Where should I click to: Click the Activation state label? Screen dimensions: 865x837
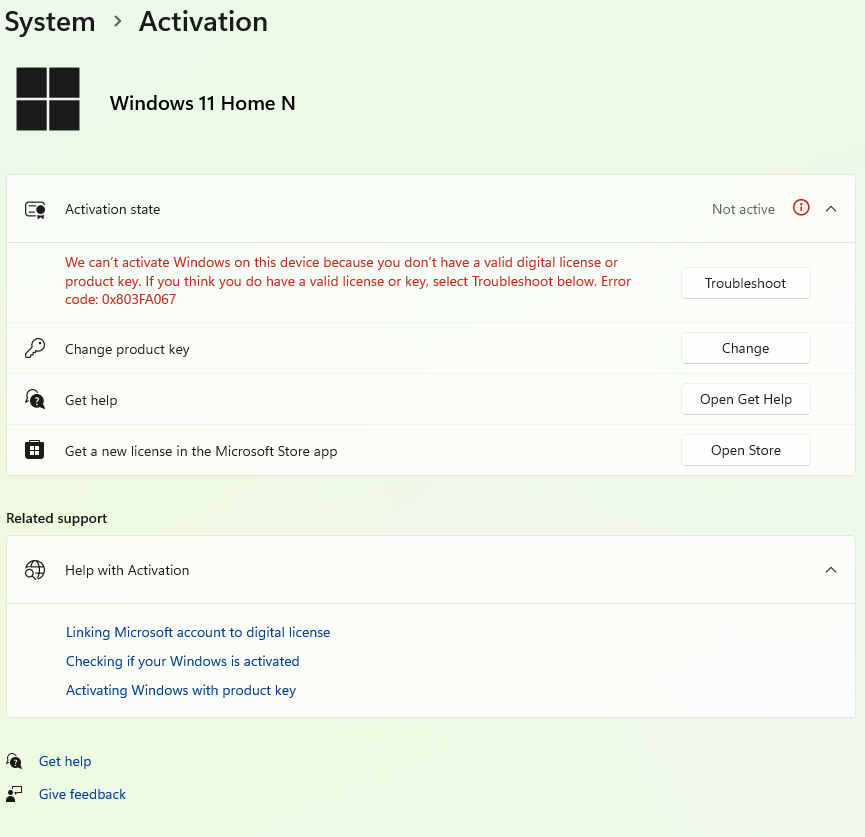coord(113,209)
